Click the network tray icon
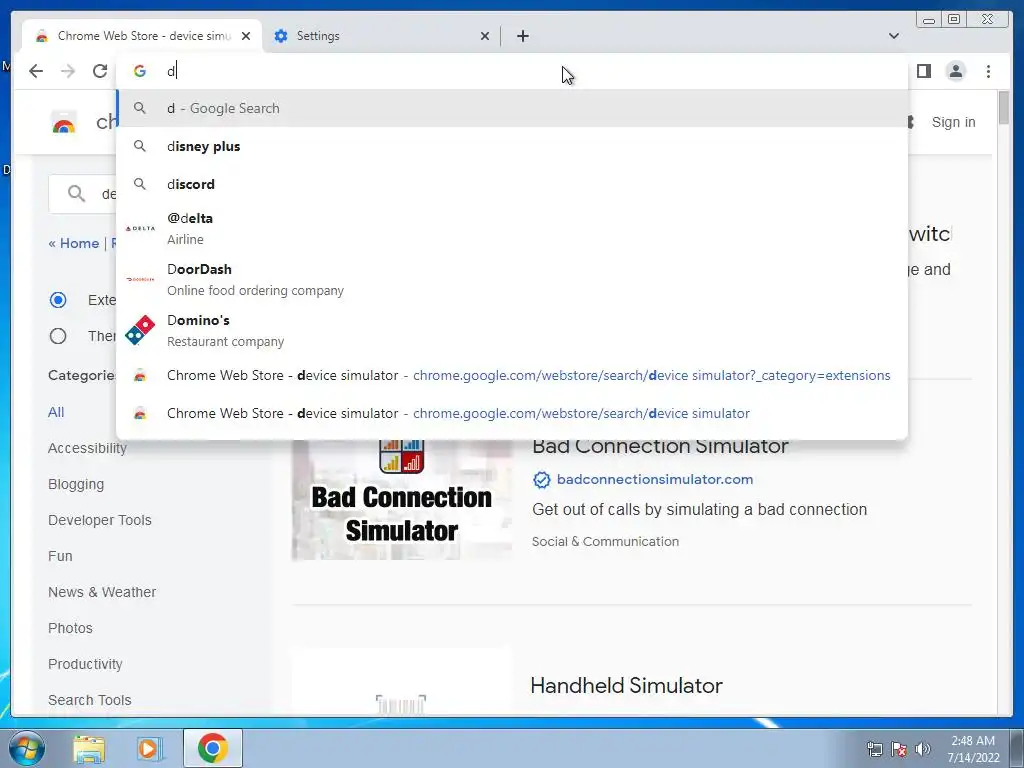This screenshot has width=1024, height=768. tap(874, 749)
